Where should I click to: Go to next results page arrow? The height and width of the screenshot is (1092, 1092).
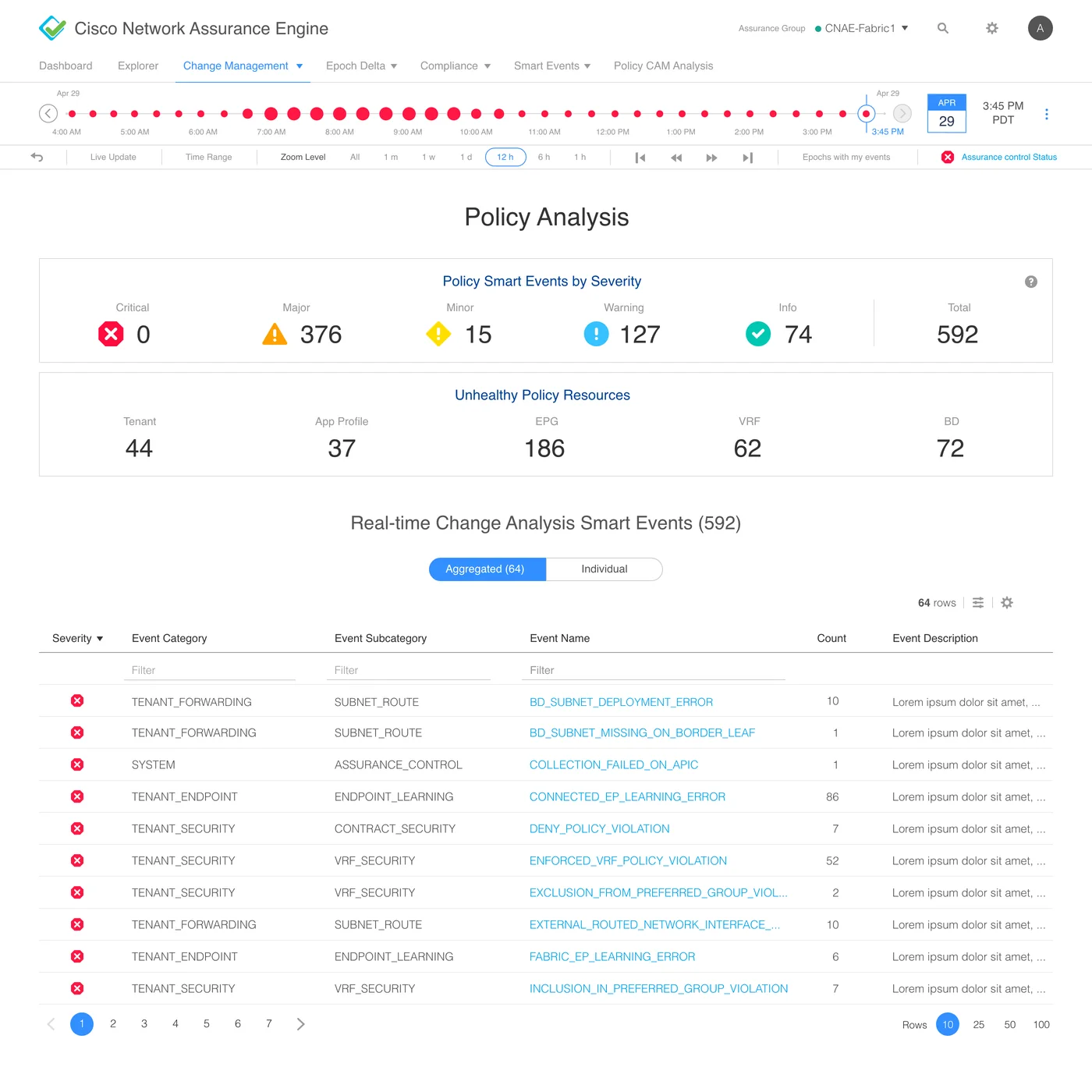point(300,1023)
